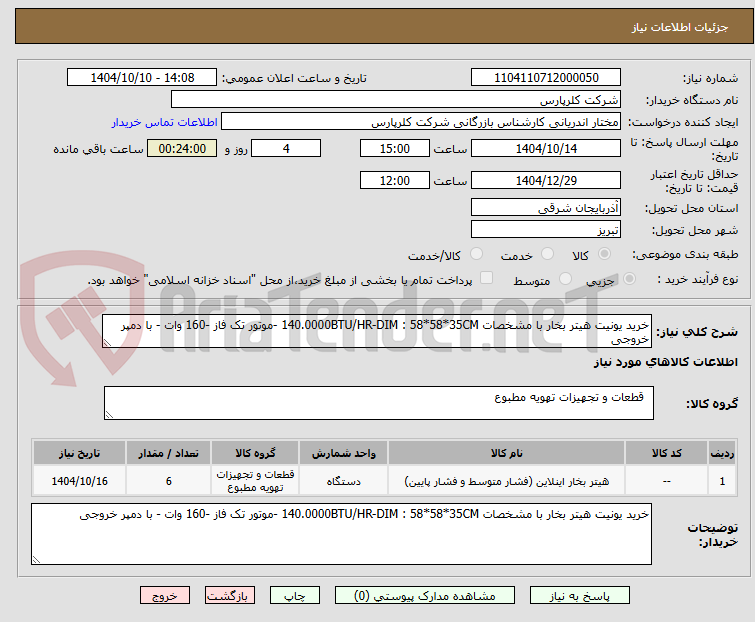Click the مشاهده مدارک پیوستی (0) button
755x622 pixels.
click(x=425, y=596)
